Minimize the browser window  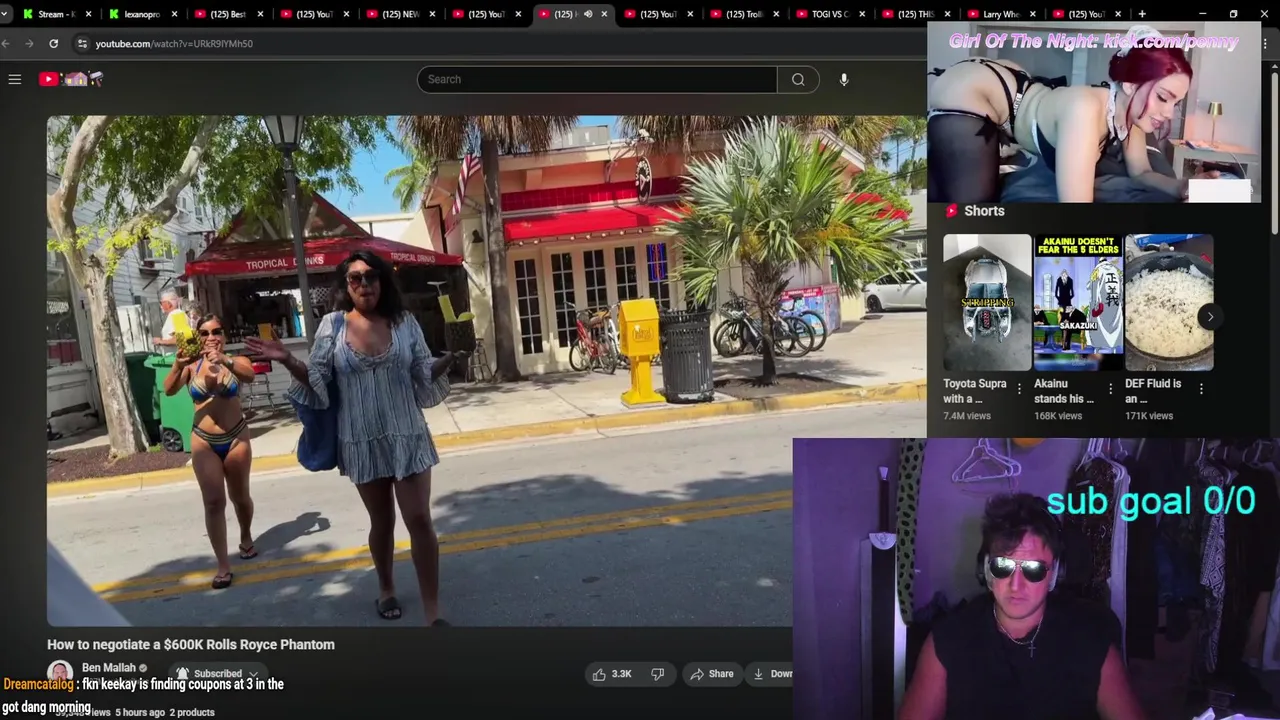[x=1202, y=14]
